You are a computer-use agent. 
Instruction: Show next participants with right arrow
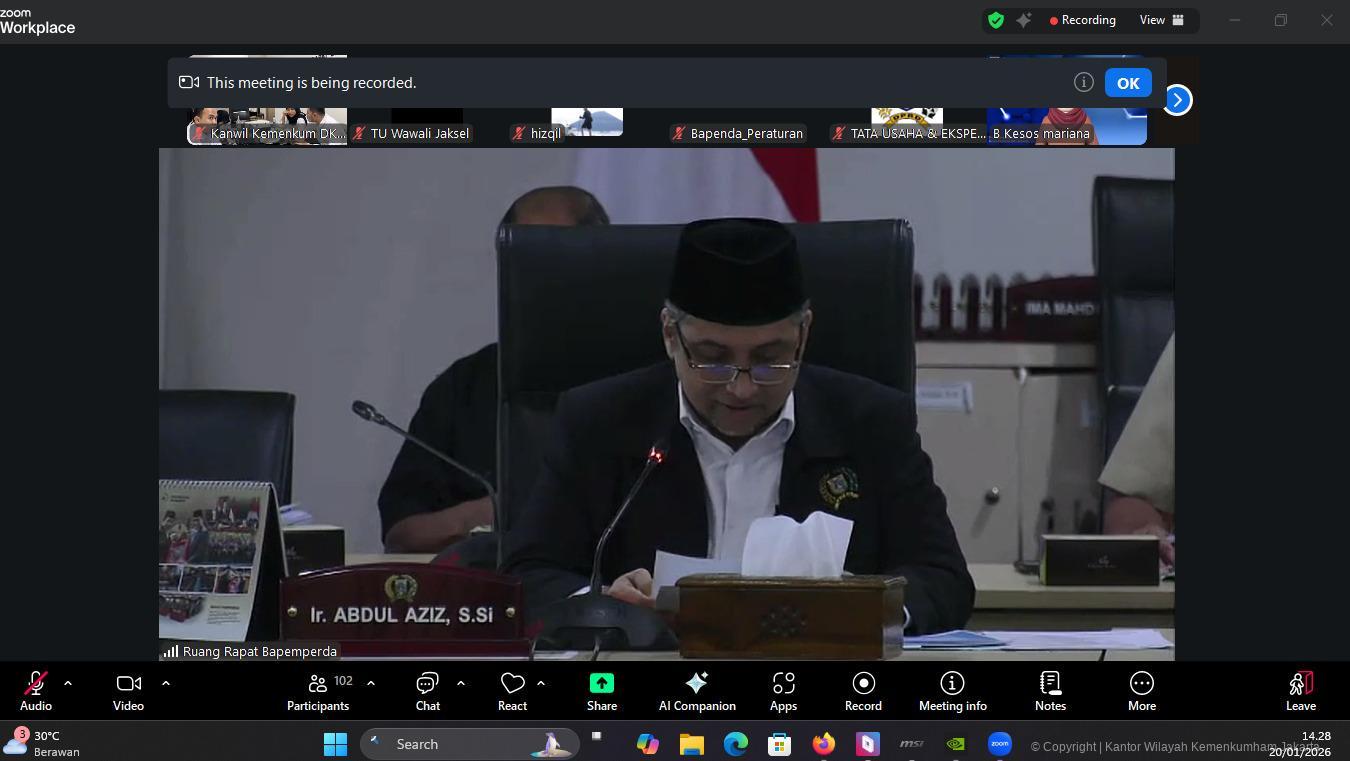pyautogui.click(x=1177, y=100)
